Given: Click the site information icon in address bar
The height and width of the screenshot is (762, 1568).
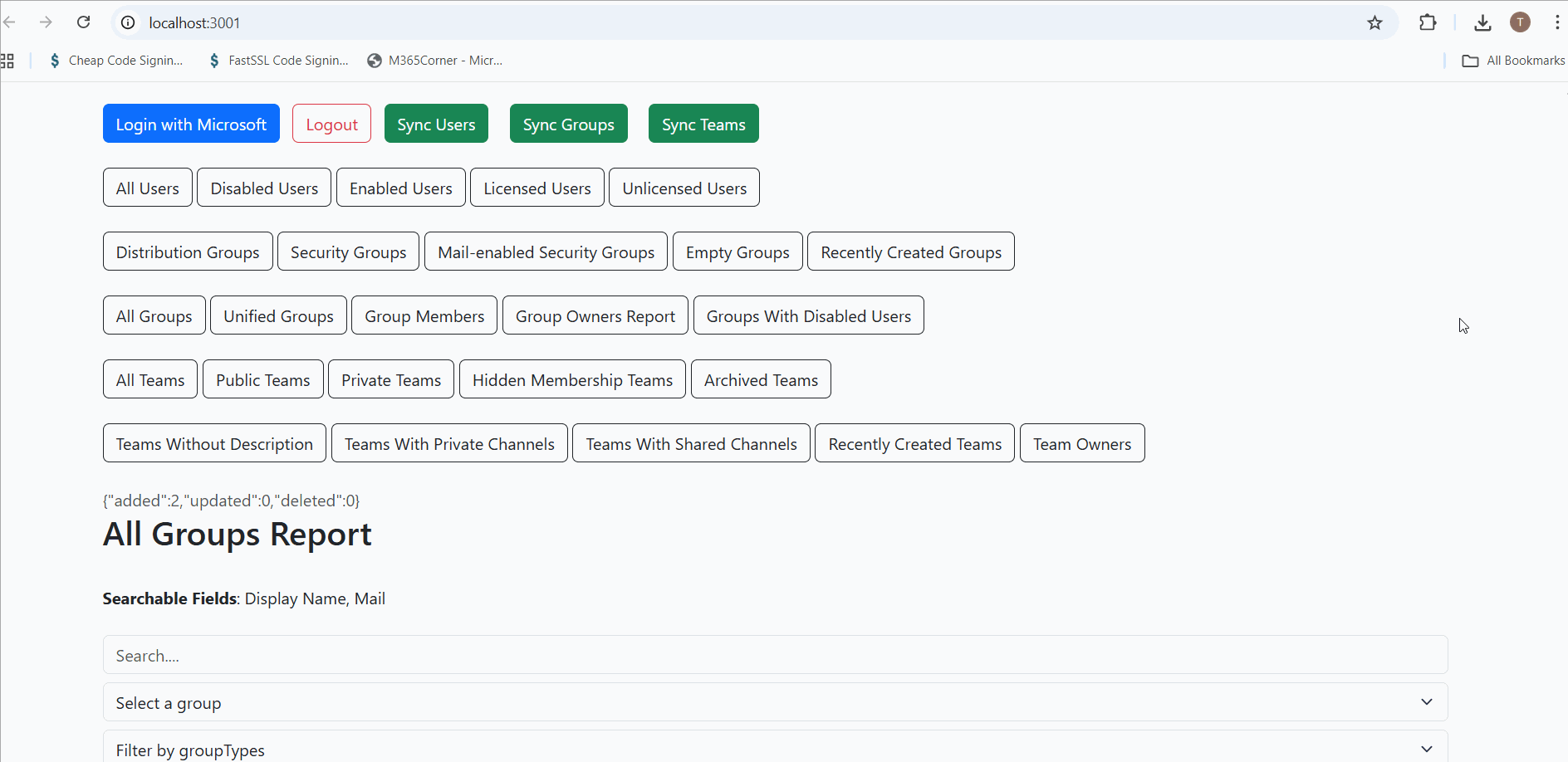Looking at the screenshot, I should pos(128,22).
